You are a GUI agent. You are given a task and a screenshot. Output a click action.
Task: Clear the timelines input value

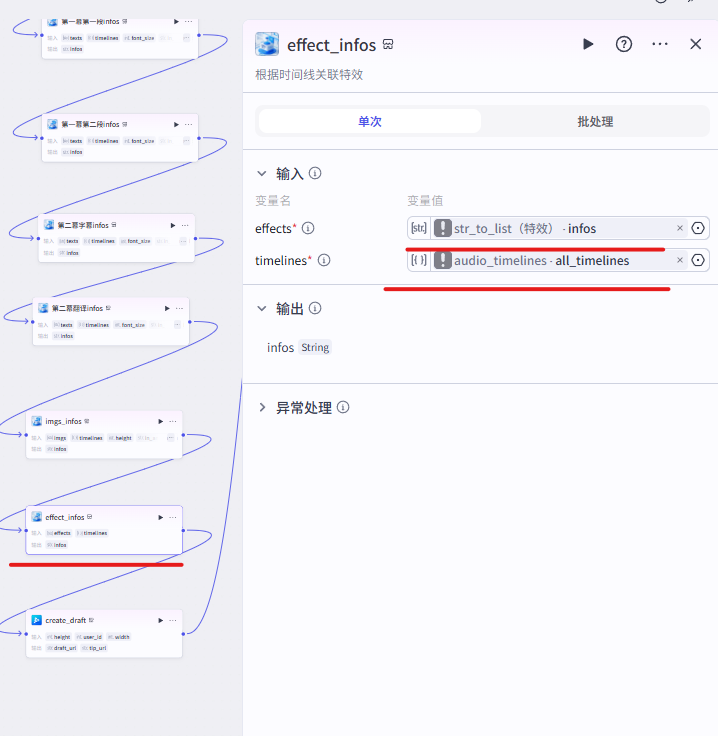(680, 260)
